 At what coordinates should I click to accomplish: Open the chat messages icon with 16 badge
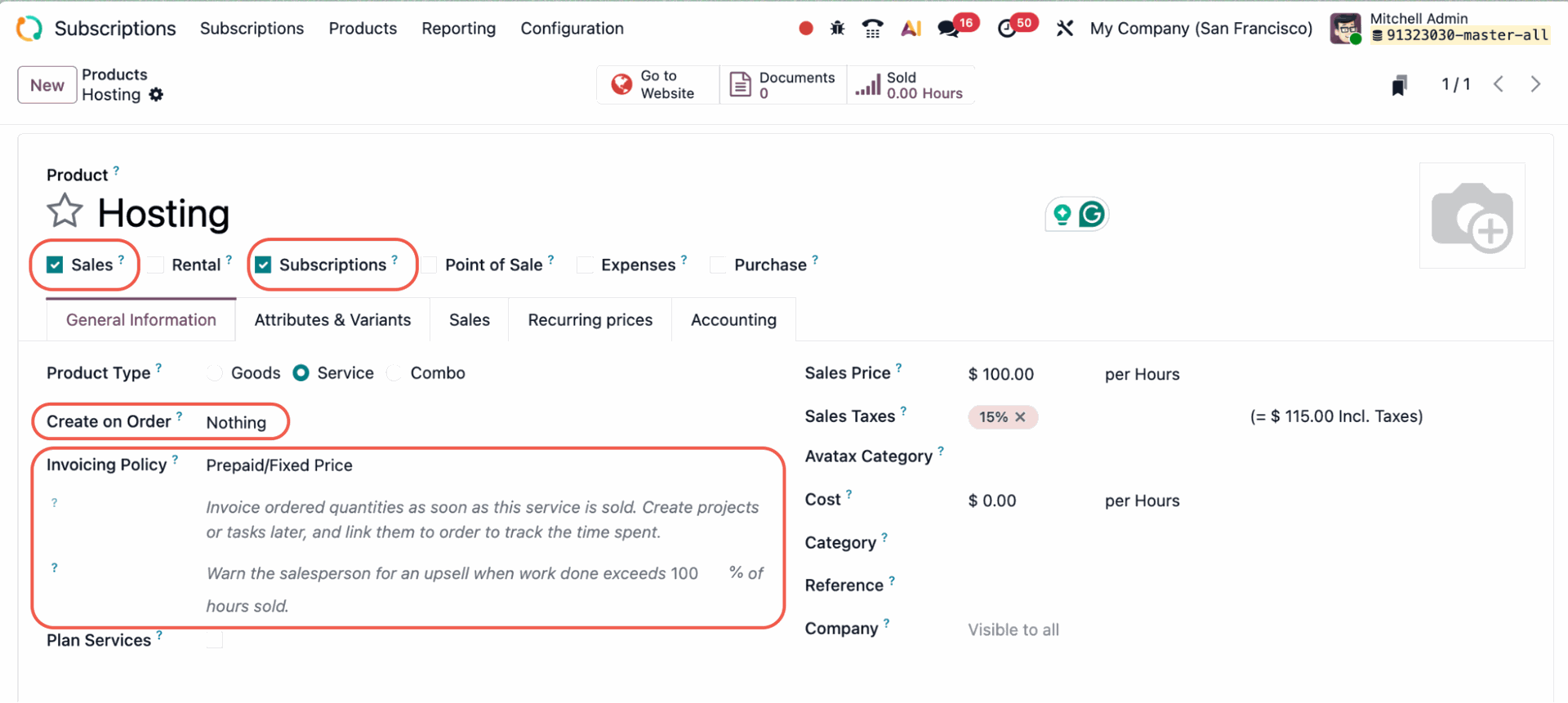(x=948, y=29)
